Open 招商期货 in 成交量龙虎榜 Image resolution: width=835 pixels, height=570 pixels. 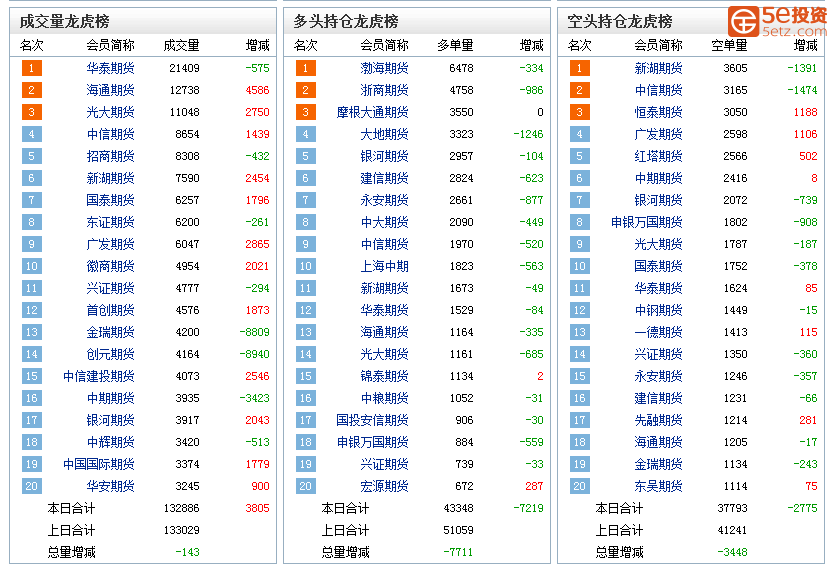click(110, 156)
